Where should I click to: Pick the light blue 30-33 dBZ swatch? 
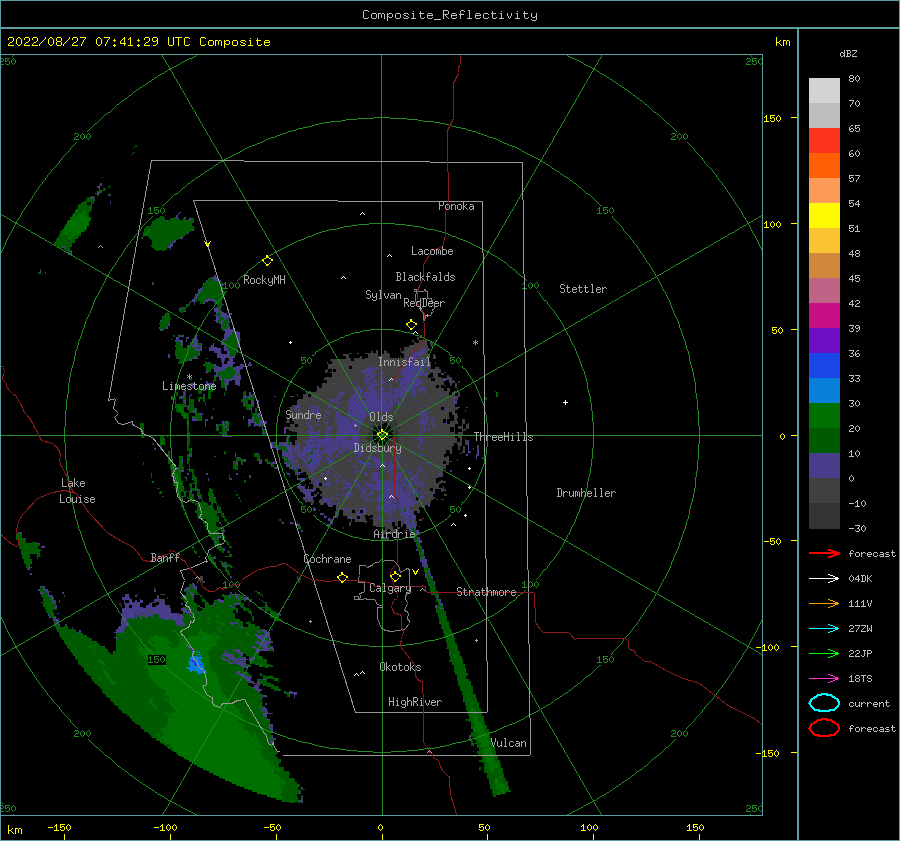tap(824, 391)
